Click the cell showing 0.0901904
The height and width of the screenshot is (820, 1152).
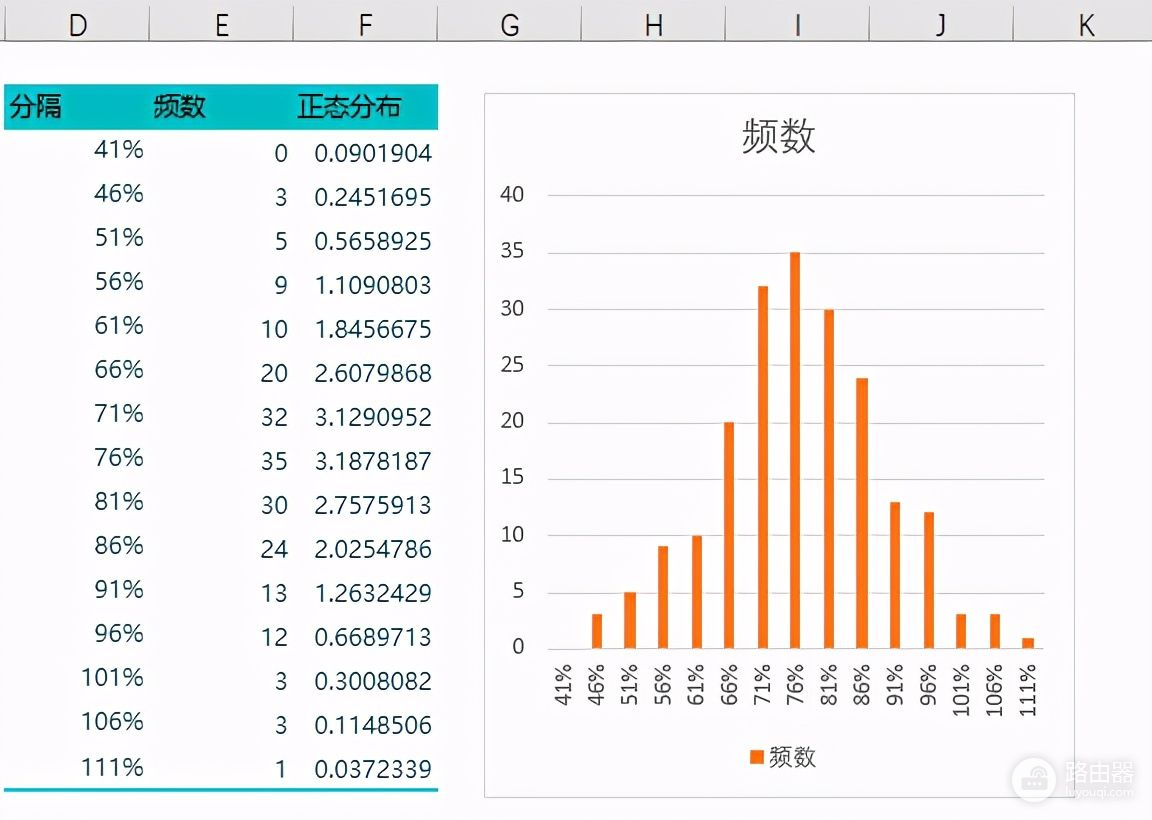tap(373, 153)
